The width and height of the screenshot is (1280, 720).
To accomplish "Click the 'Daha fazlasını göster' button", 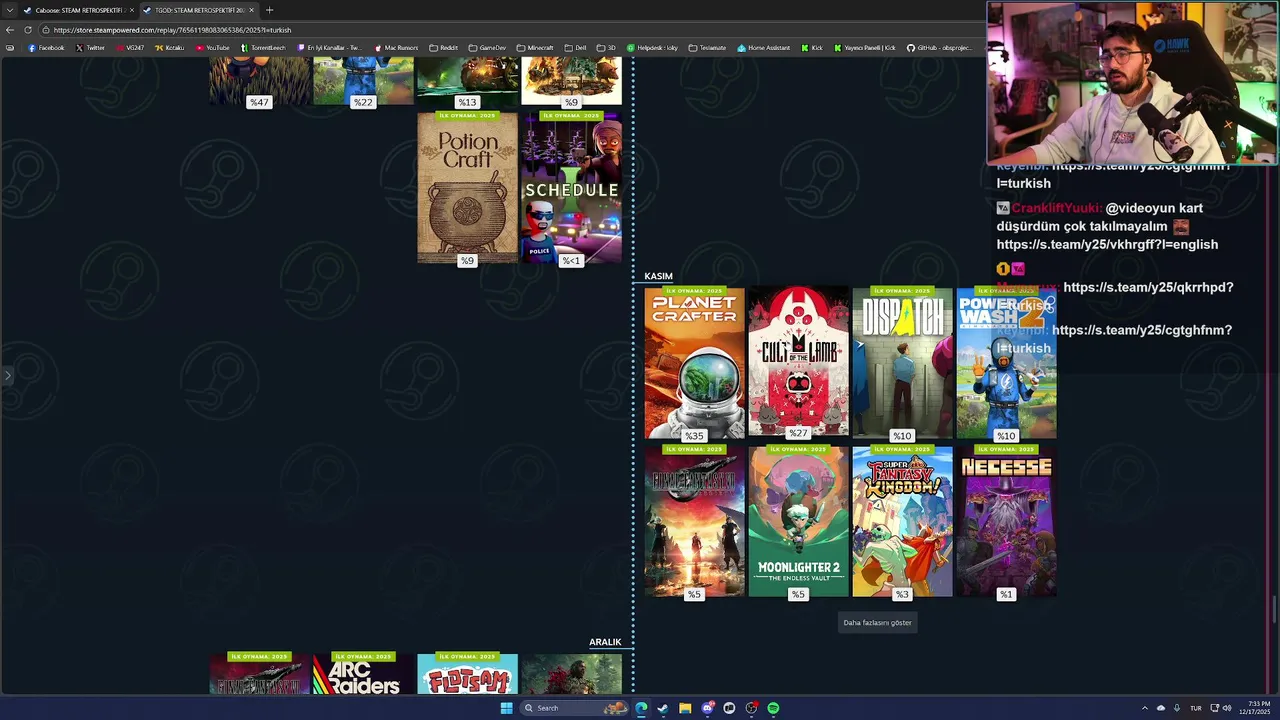I will [877, 622].
